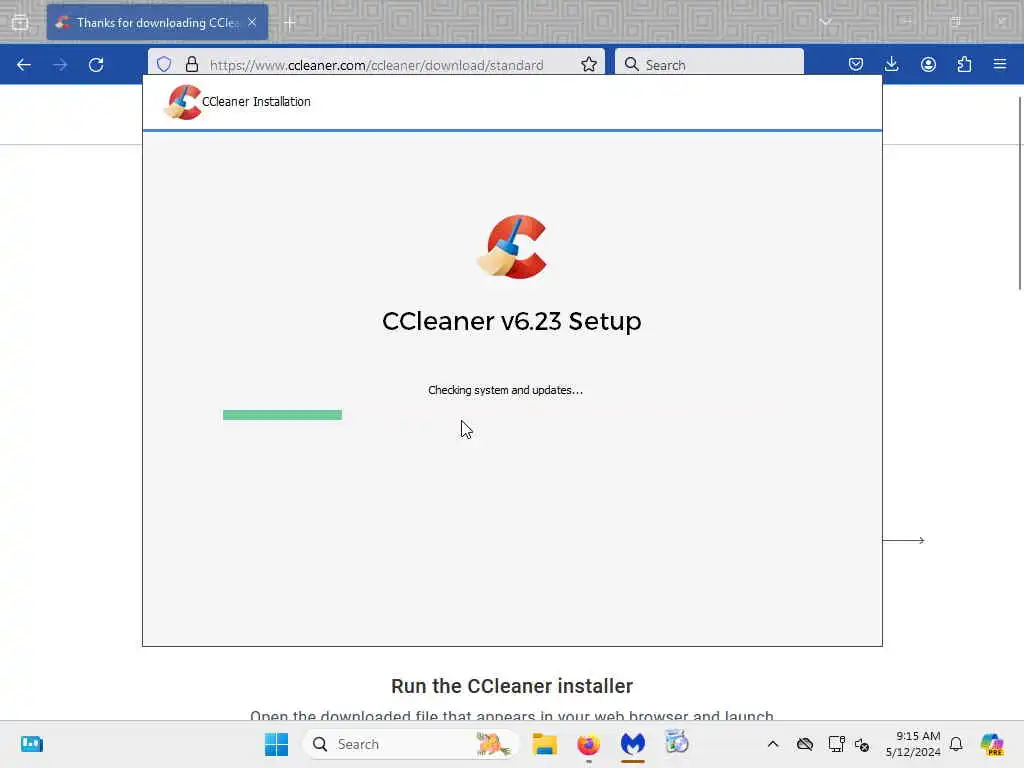Viewport: 1024px width, 768px height.
Task: Open the clock showing 9:15 AM
Action: coord(913,744)
